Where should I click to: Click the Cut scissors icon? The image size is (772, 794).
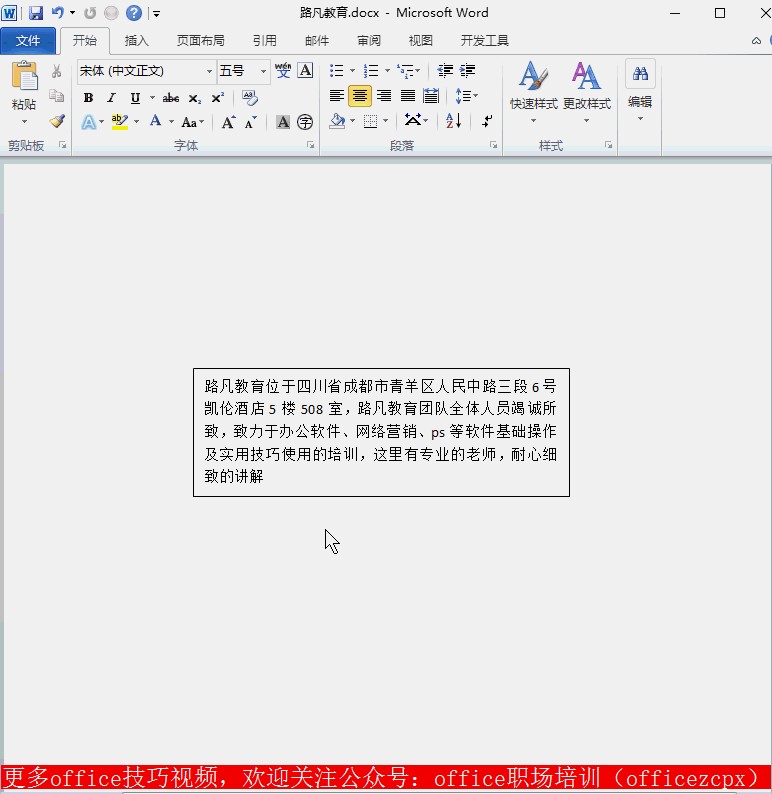pos(57,71)
